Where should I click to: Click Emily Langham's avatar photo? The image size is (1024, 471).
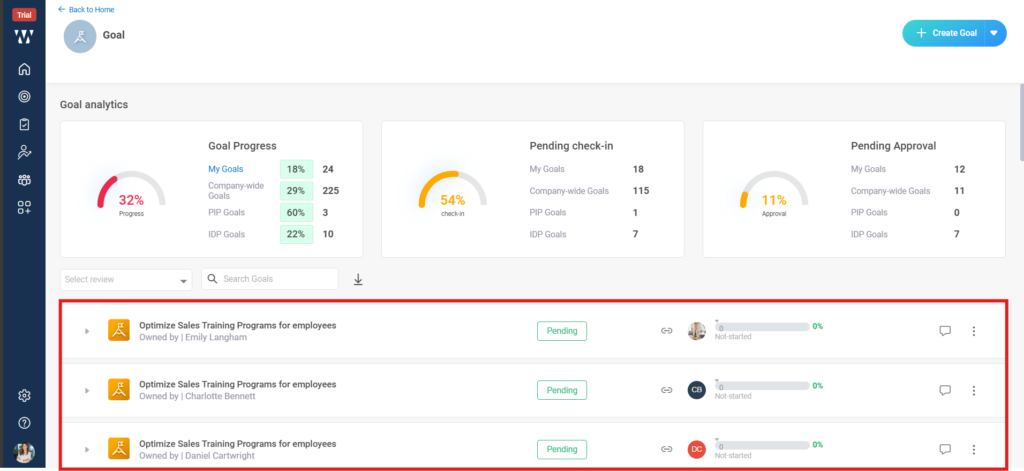click(697, 331)
